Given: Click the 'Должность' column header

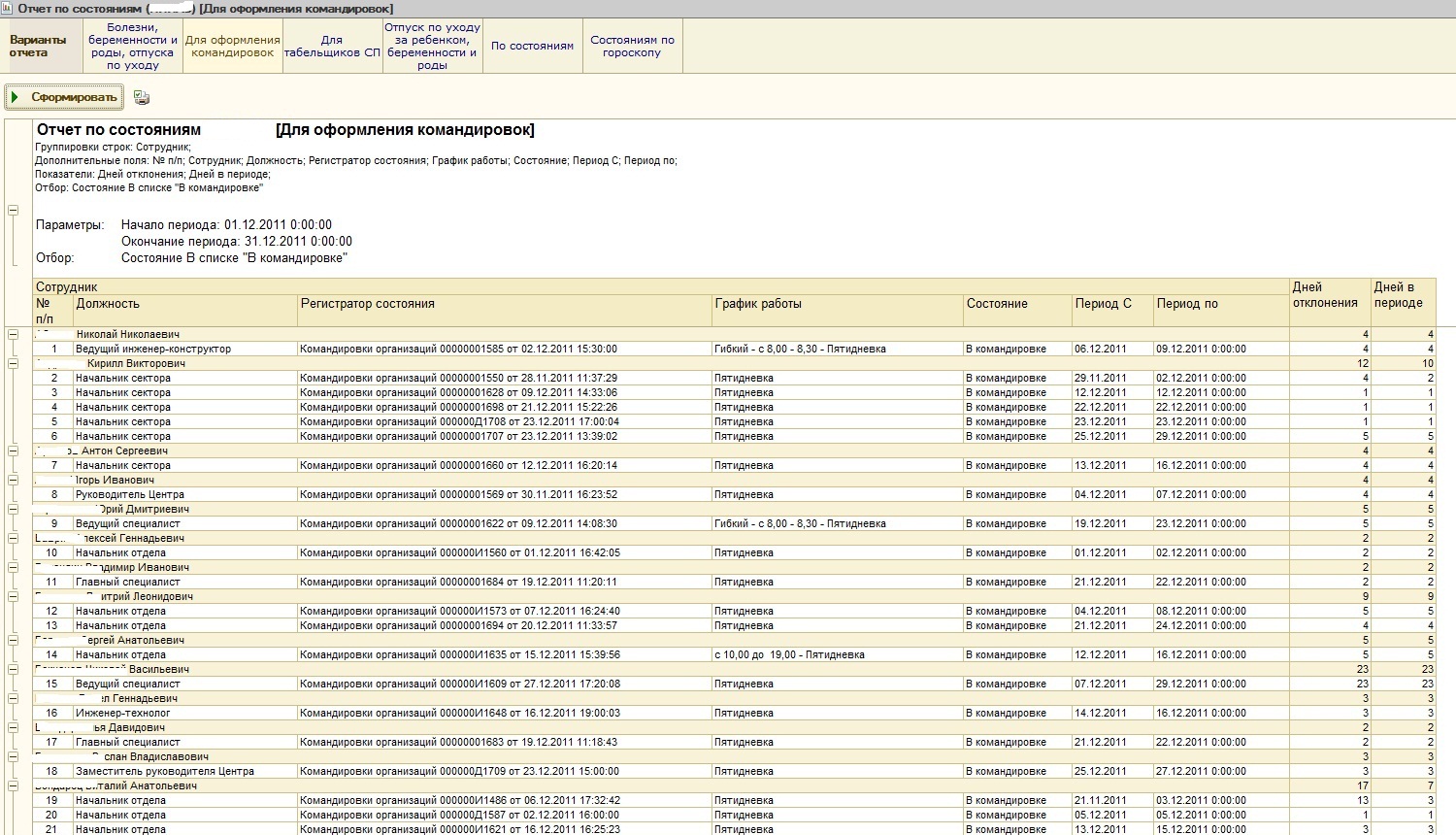Looking at the screenshot, I should 185,311.
